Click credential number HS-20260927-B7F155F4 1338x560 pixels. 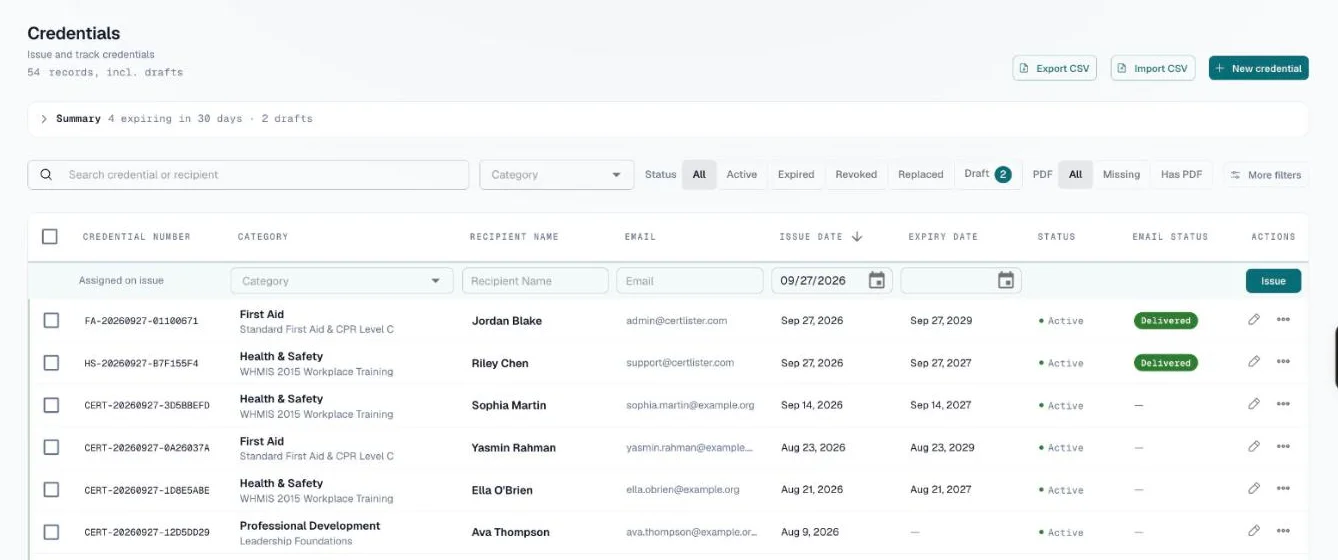click(x=141, y=363)
